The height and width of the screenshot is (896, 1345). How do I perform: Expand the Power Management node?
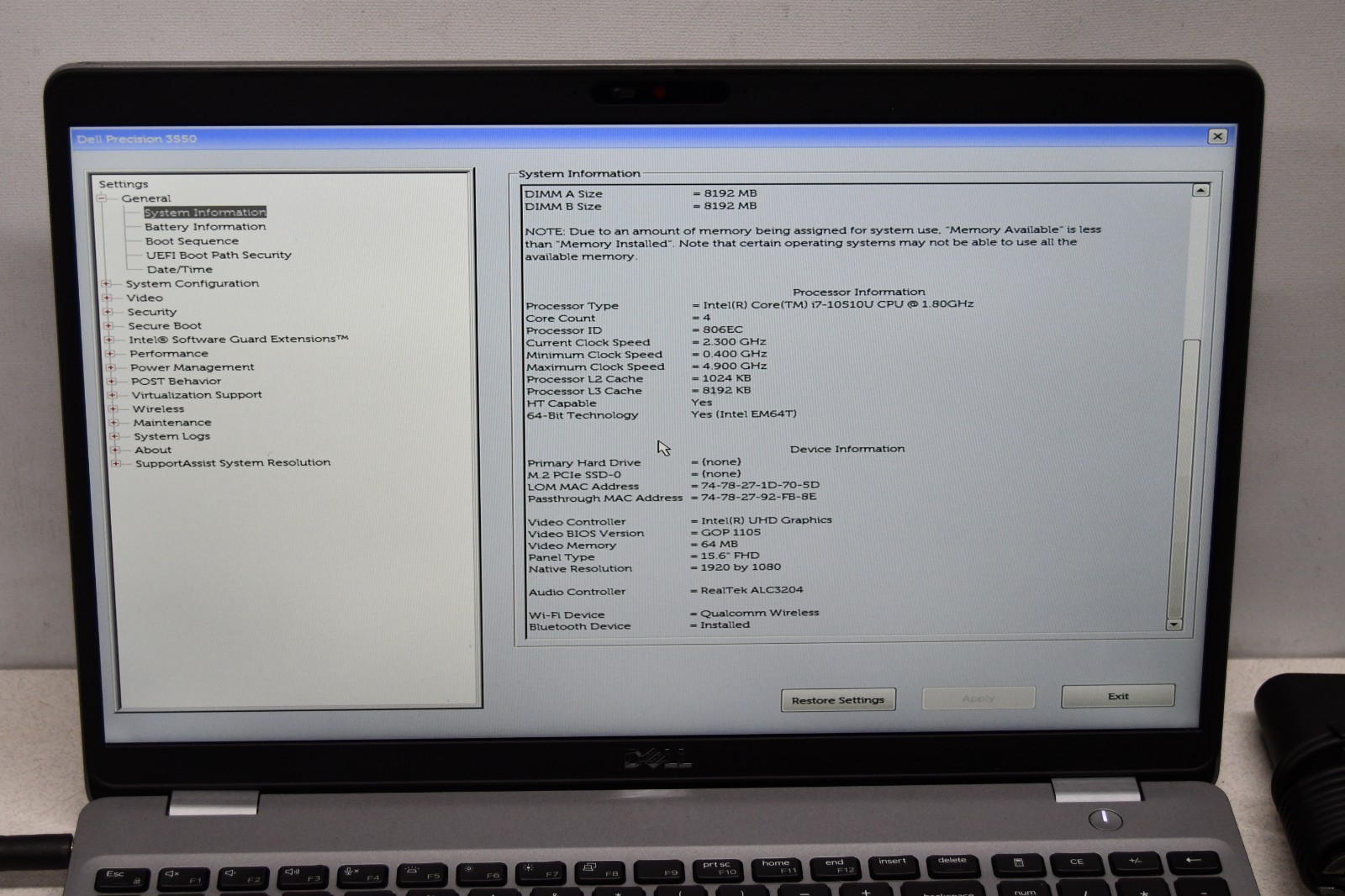point(111,367)
